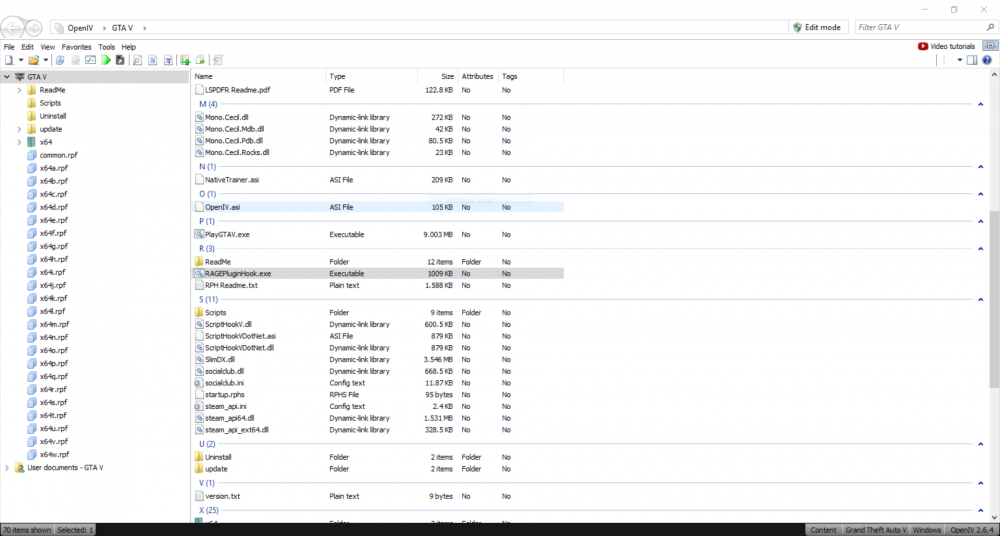Image resolution: width=1000 pixels, height=536 pixels.
Task: Click the import icon with green up arrow
Action: pyautogui.click(x=185, y=60)
